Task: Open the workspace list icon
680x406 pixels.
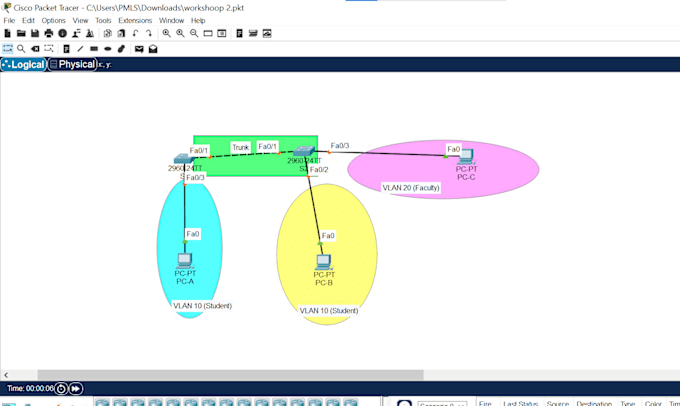Action: click(222, 33)
